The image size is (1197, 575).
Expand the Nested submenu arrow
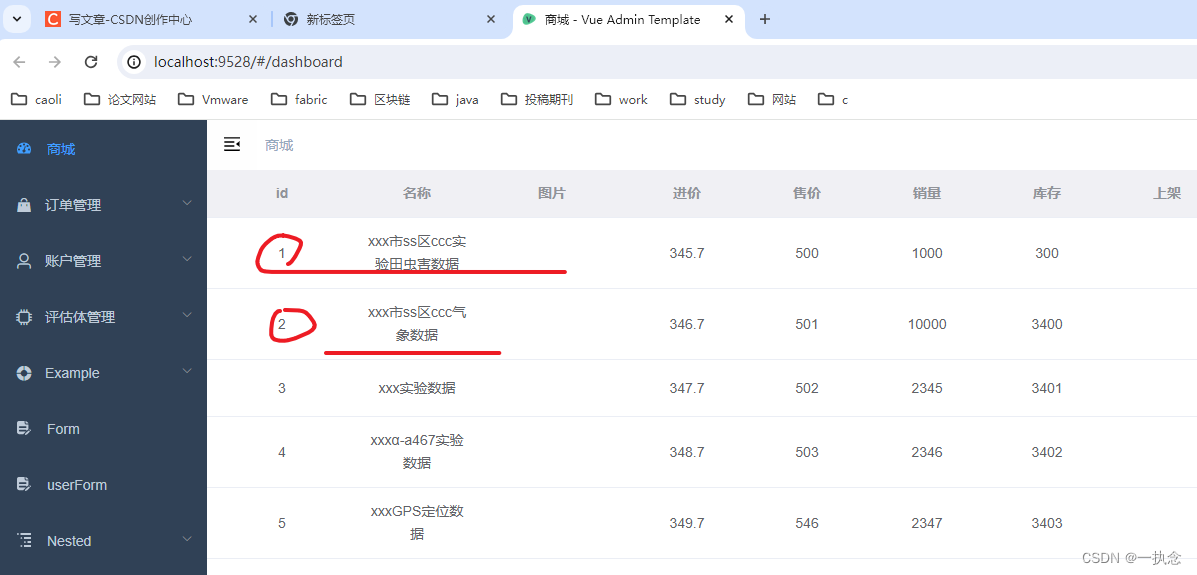click(x=187, y=539)
